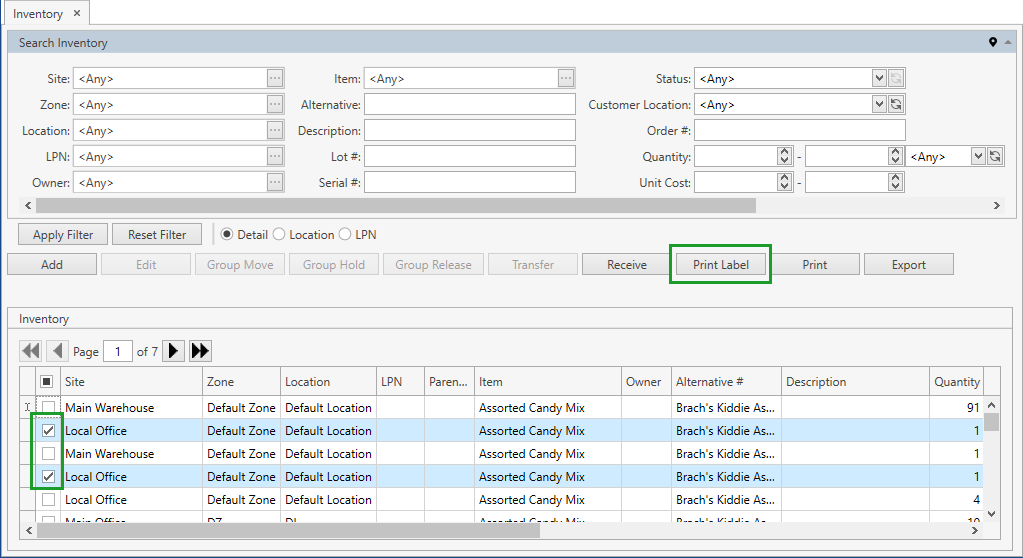Click into the Lot # input field
Screen dimensions: 1023x558
coord(470,156)
